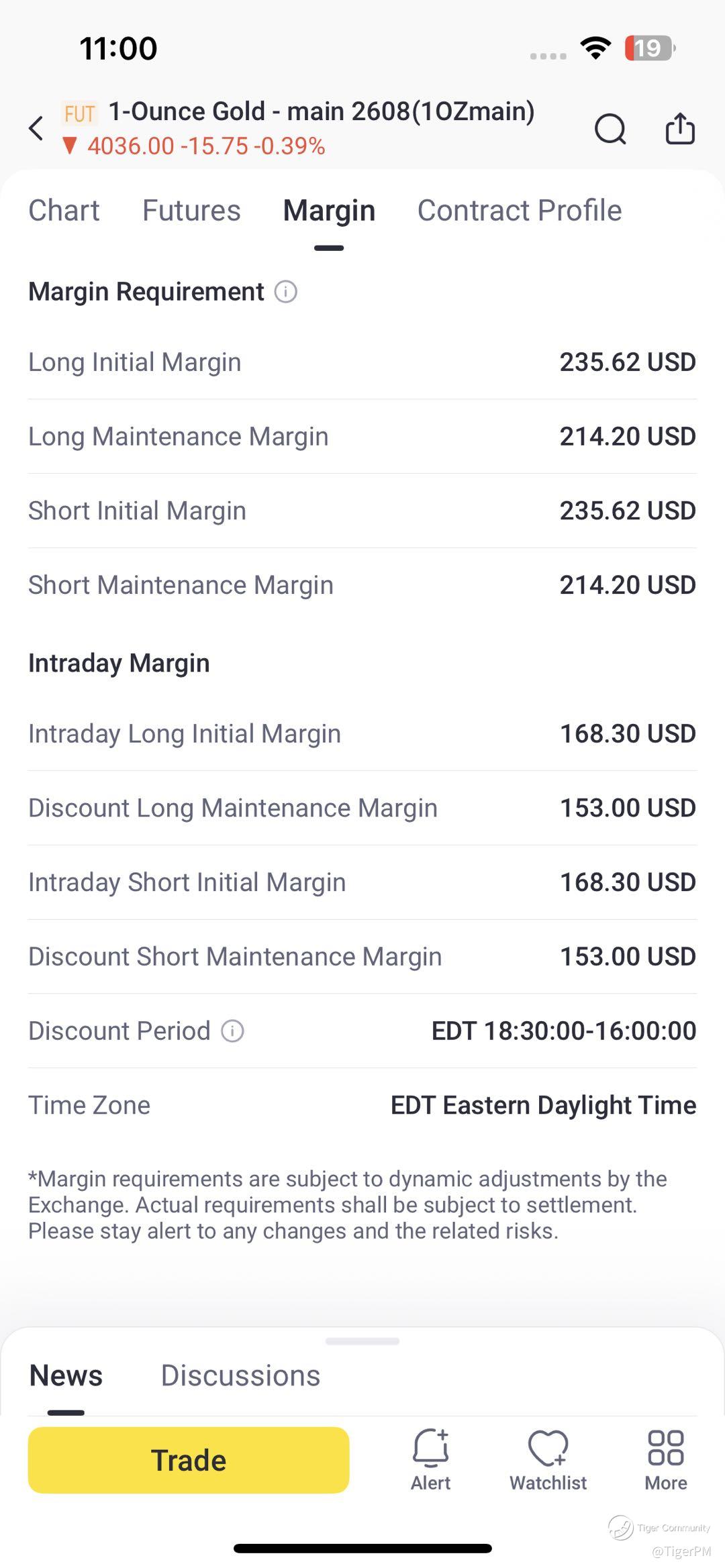This screenshot has height=1568, width=725.
Task: Switch to the Chart tab
Action: [x=64, y=211]
